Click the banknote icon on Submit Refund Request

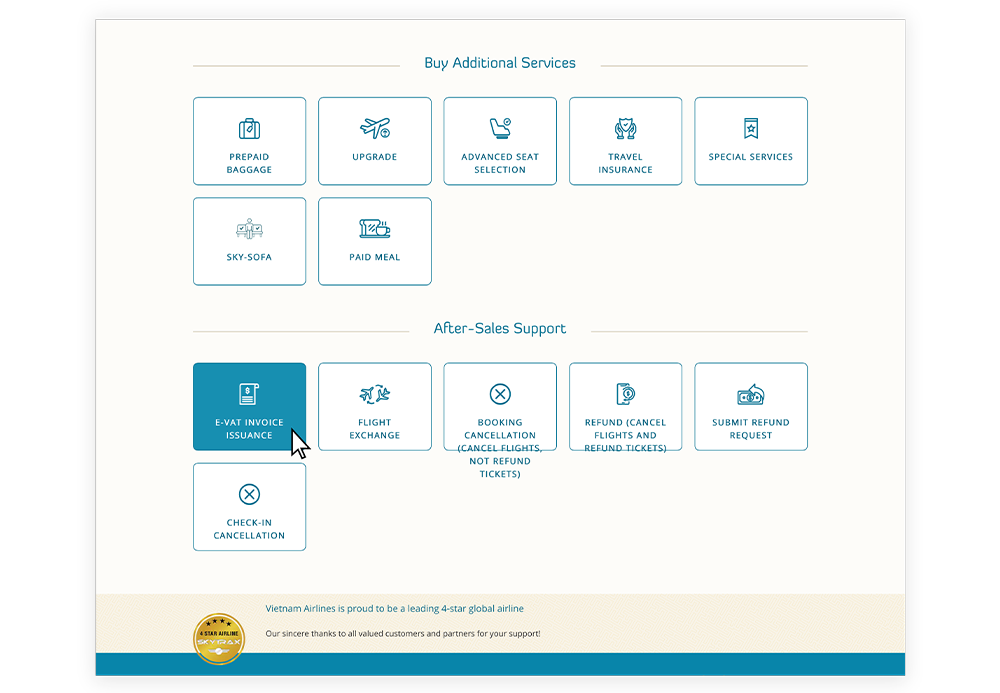(750, 394)
